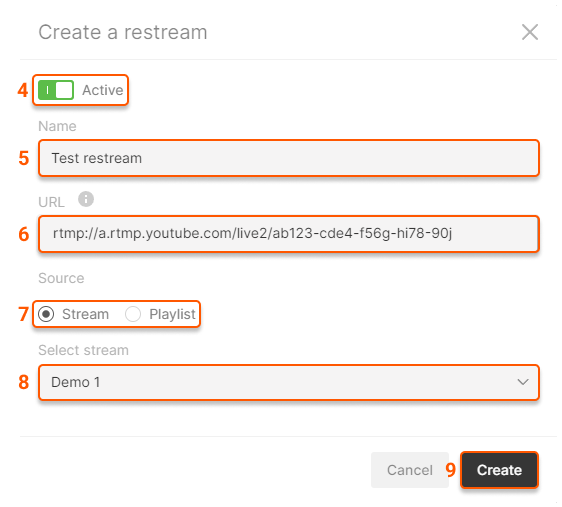Click the Create a restream title text
This screenshot has height=507, width=562.
[123, 32]
